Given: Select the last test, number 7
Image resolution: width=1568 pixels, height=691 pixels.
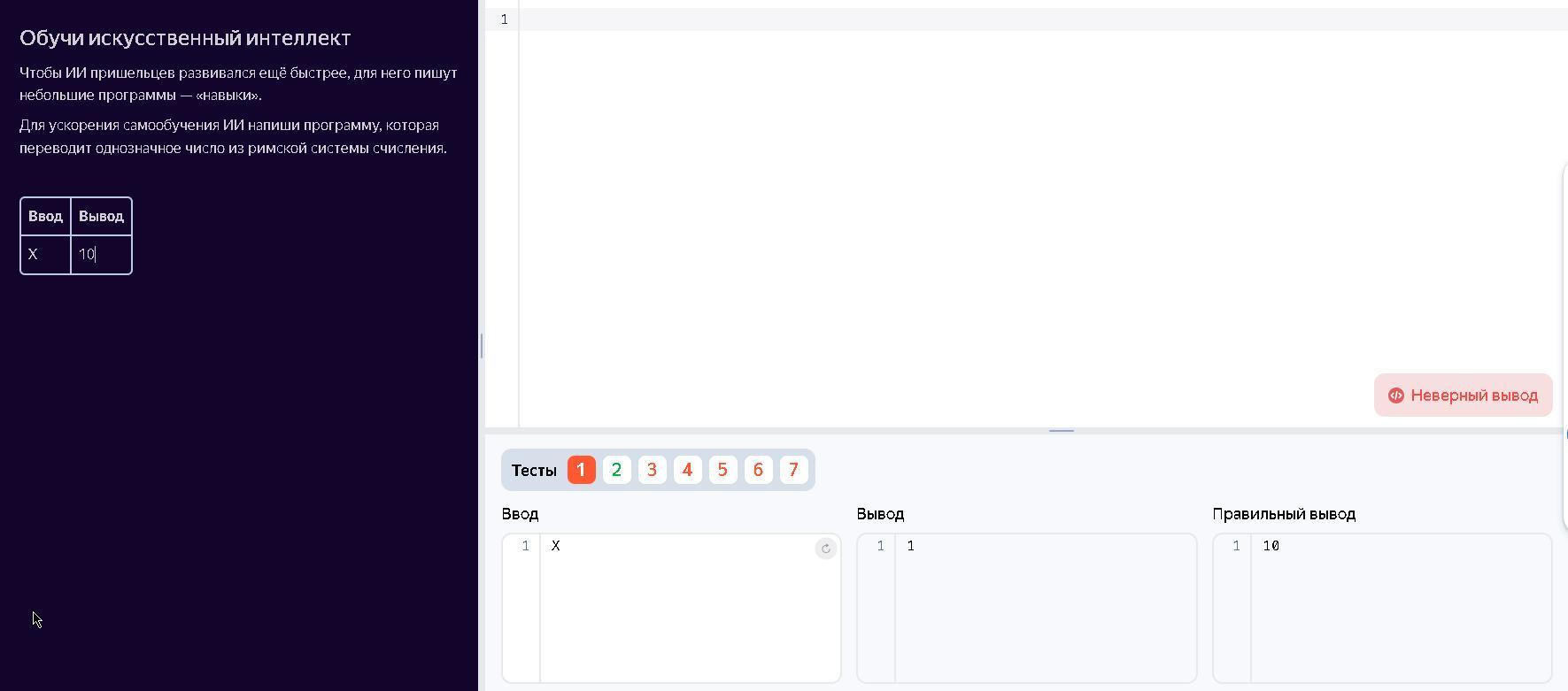Looking at the screenshot, I should click(x=793, y=470).
